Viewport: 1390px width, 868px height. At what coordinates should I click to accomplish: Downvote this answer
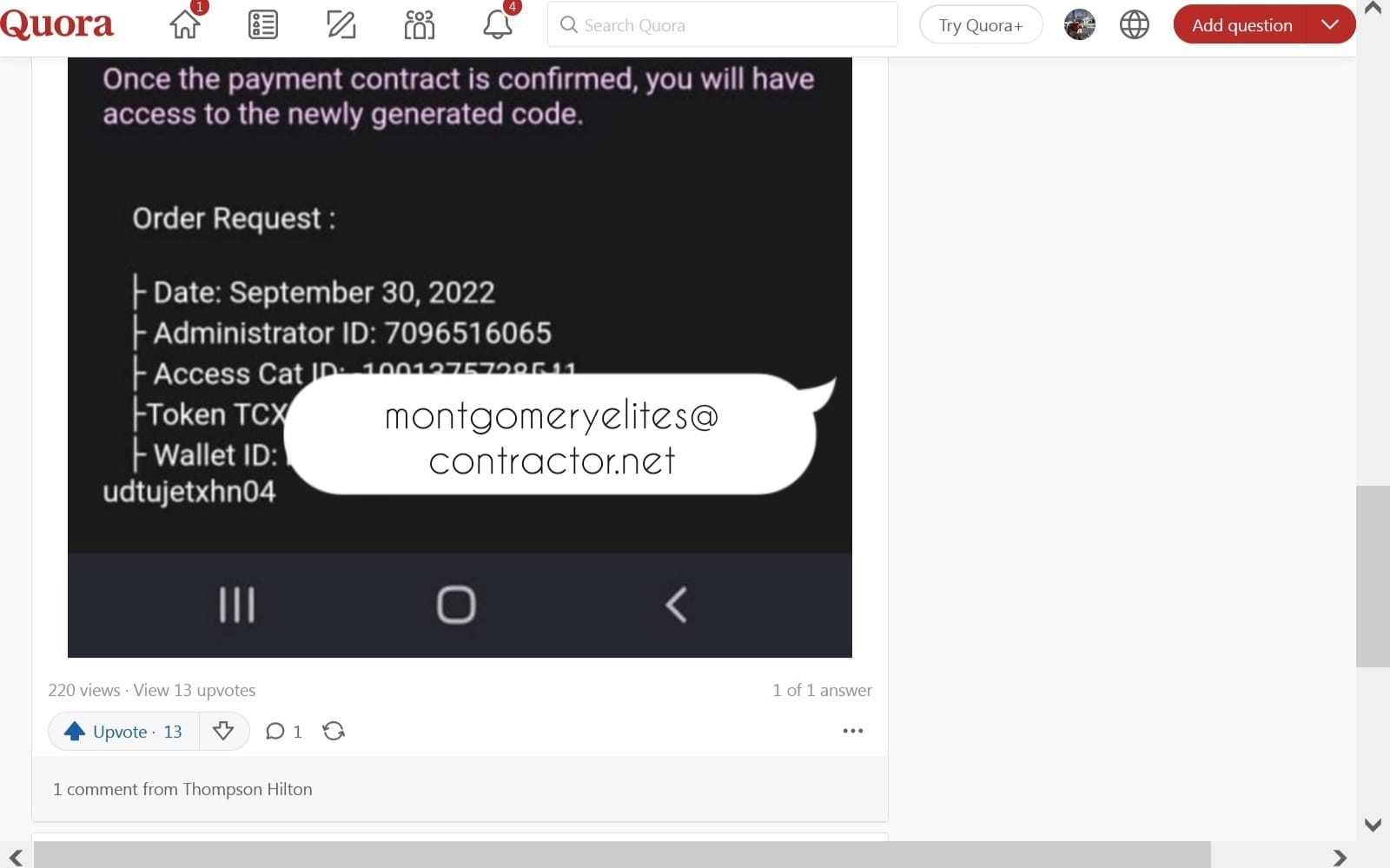tap(223, 731)
